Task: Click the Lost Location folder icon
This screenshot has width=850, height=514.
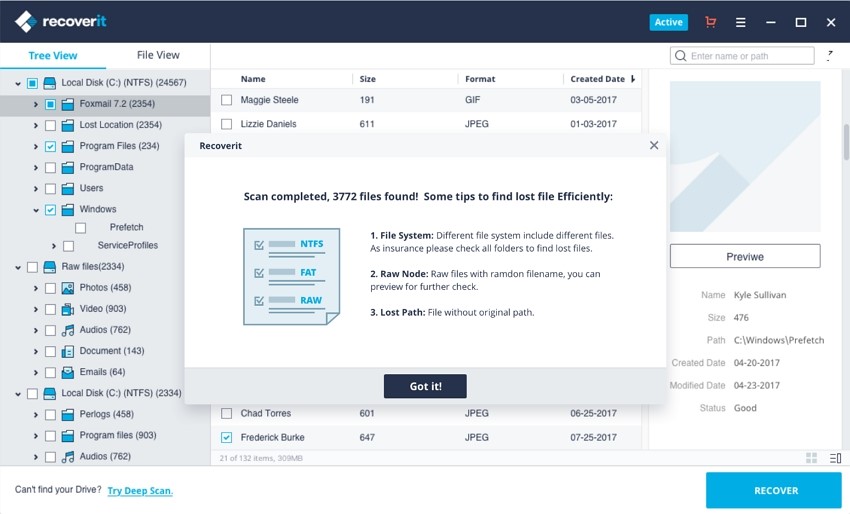Action: [x=68, y=125]
